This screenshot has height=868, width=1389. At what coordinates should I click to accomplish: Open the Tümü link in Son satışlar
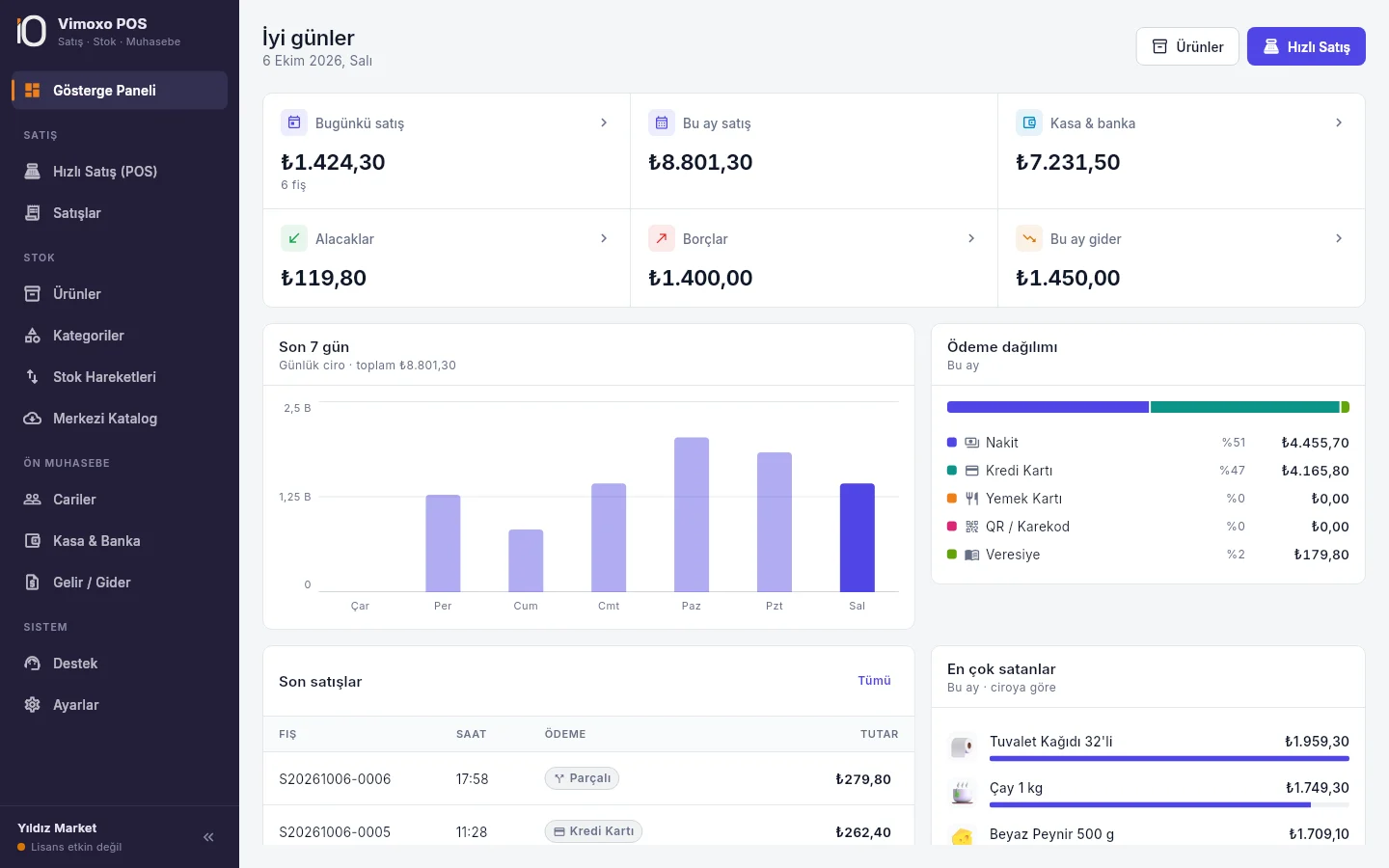tap(875, 681)
